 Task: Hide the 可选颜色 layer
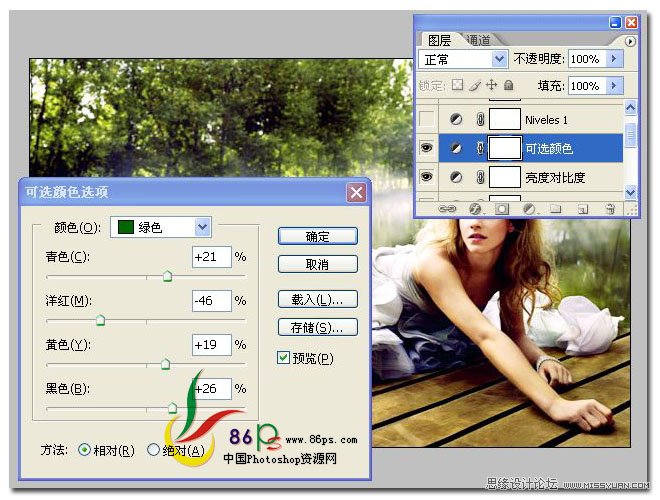pyautogui.click(x=426, y=148)
